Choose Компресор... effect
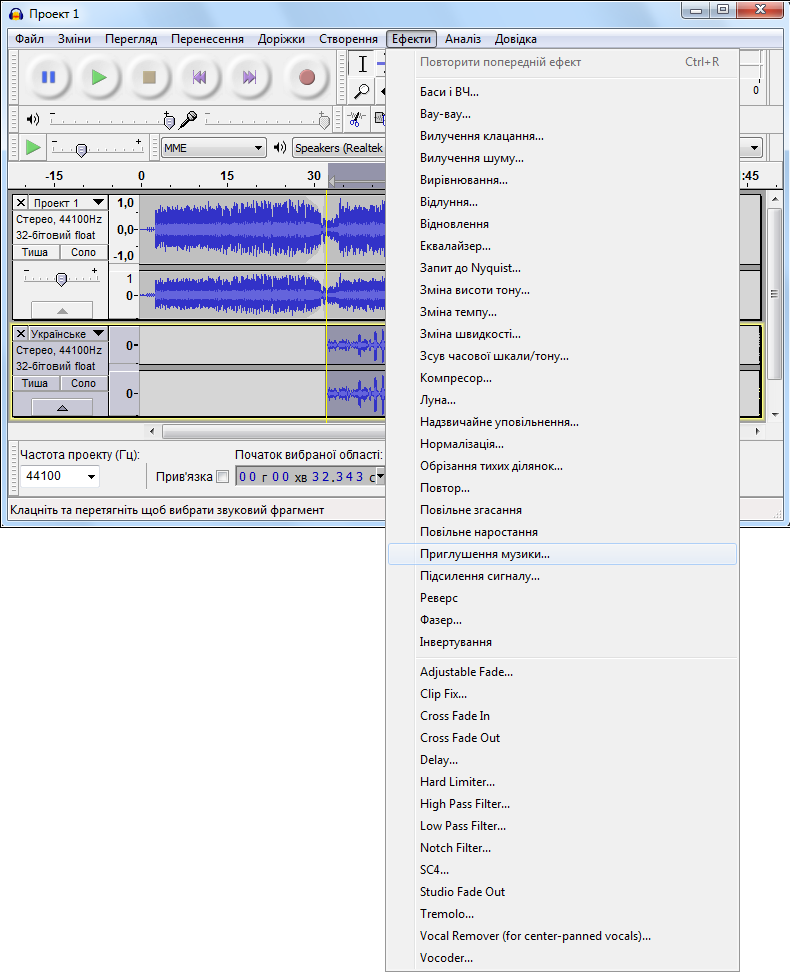 [562, 378]
